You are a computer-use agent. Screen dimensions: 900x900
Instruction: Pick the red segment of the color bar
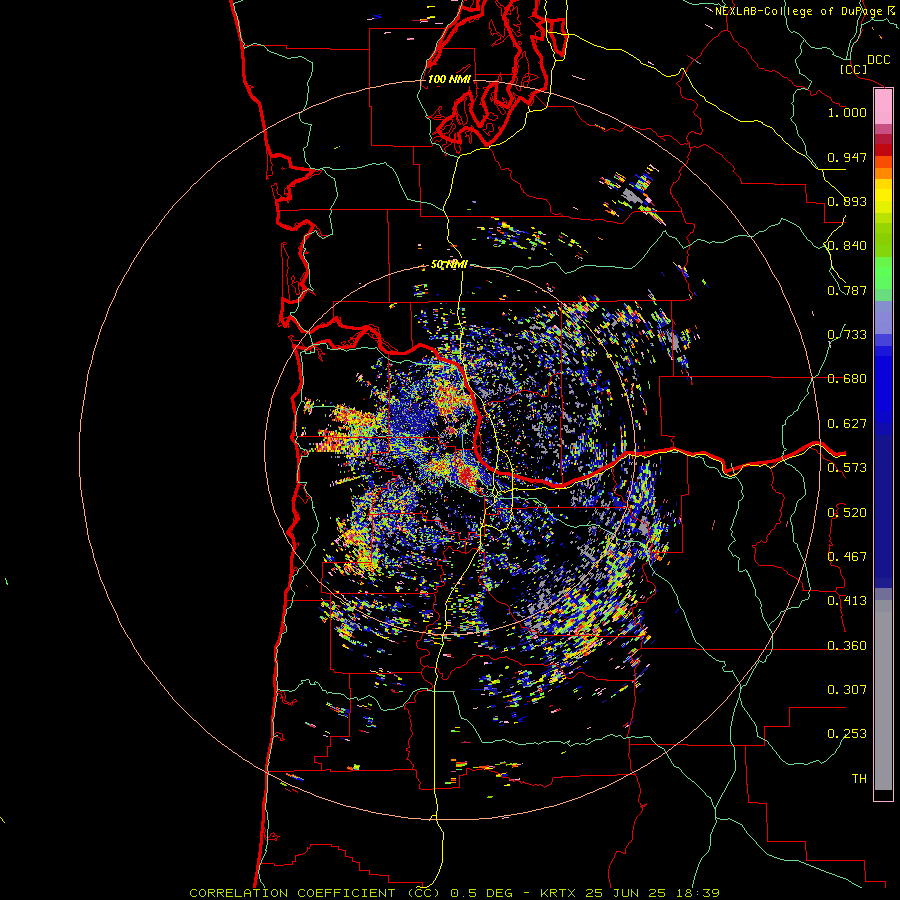[x=883, y=150]
